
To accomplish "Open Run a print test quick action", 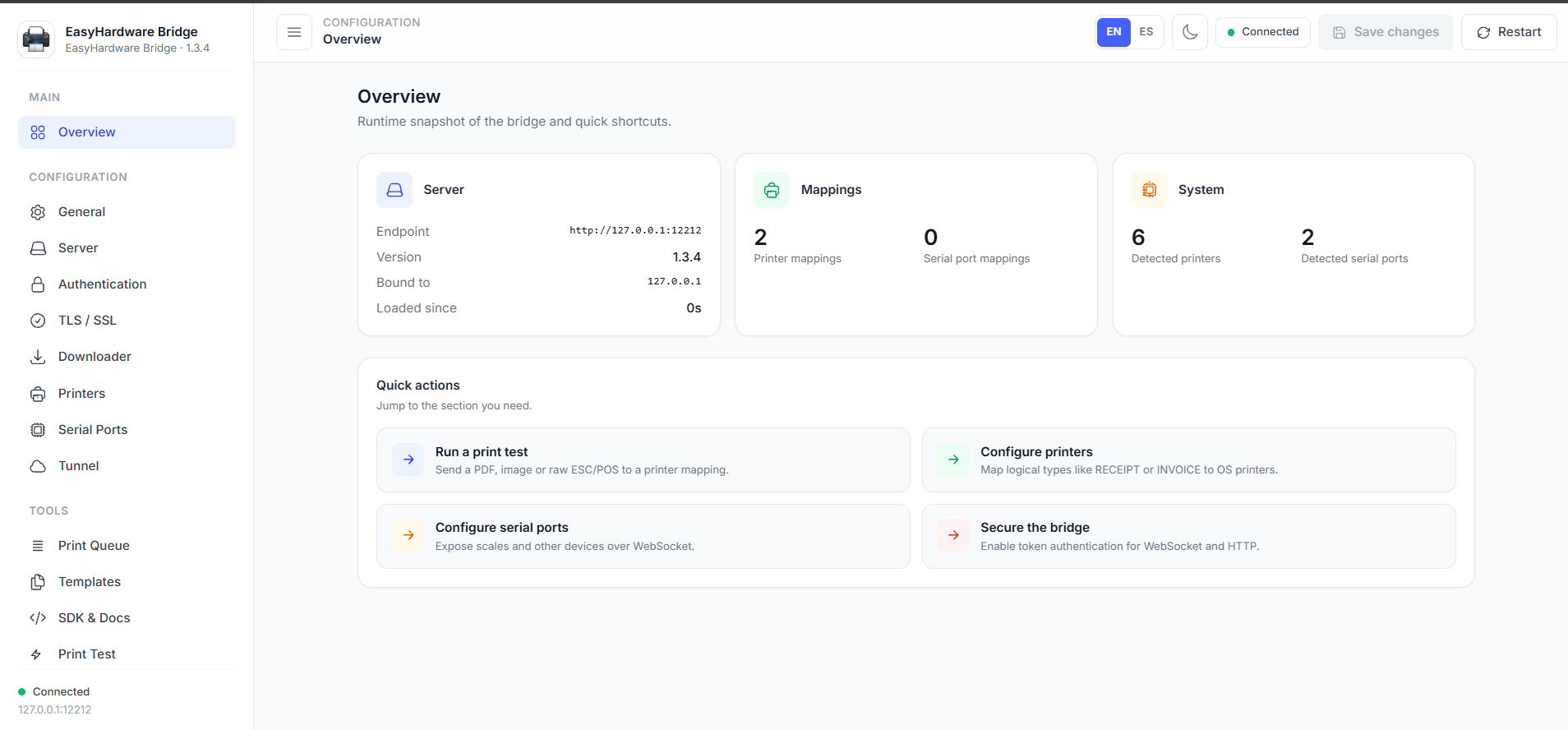I will click(x=643, y=460).
